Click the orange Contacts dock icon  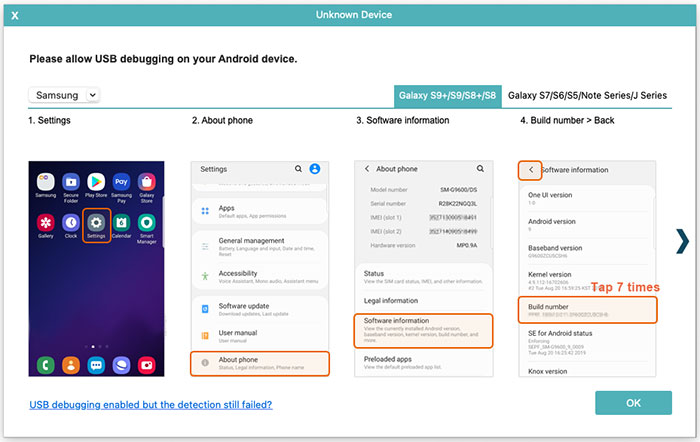(x=71, y=365)
